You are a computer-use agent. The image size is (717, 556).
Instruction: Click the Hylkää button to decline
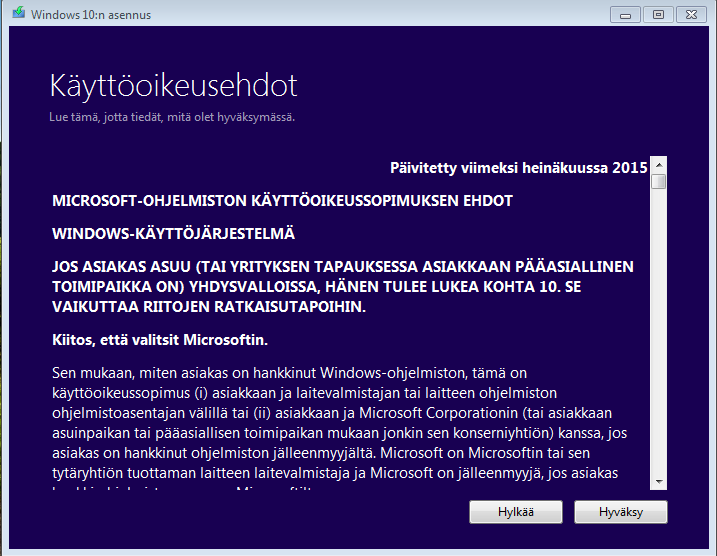[x=516, y=512]
